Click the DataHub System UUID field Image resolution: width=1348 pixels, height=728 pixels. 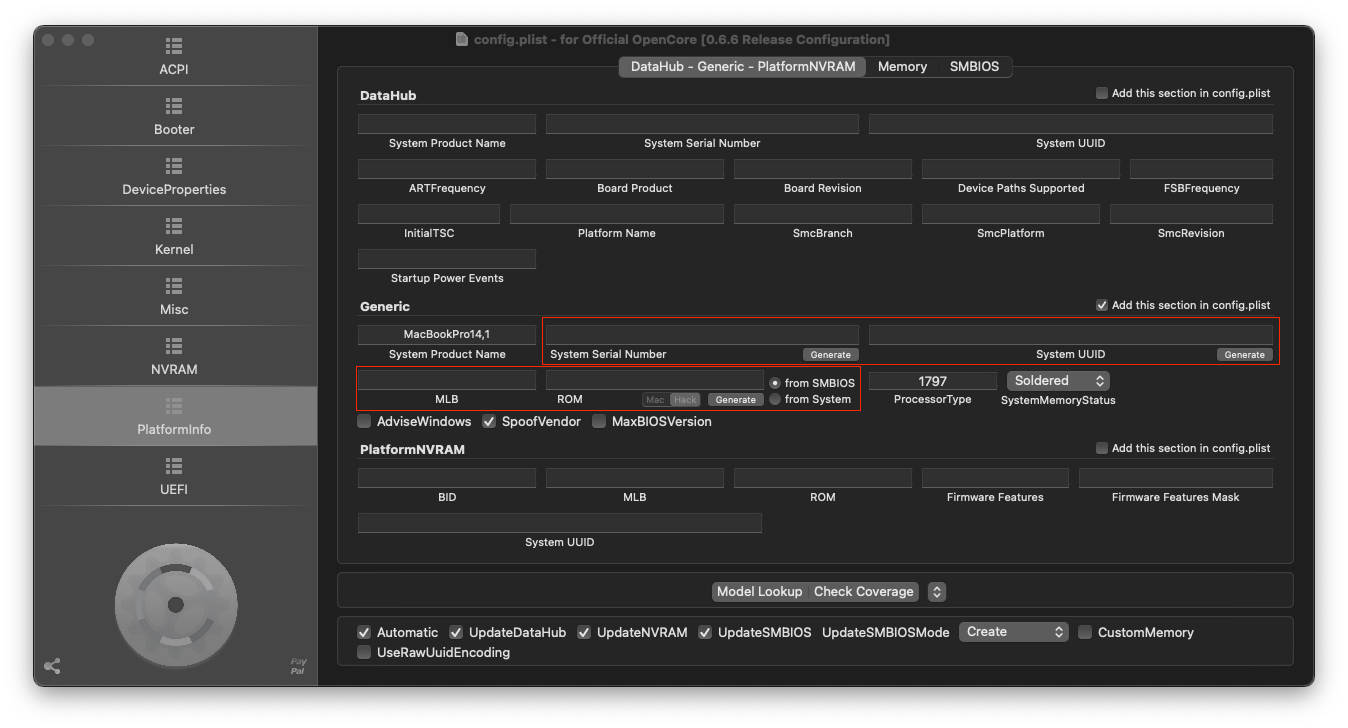coord(1070,124)
